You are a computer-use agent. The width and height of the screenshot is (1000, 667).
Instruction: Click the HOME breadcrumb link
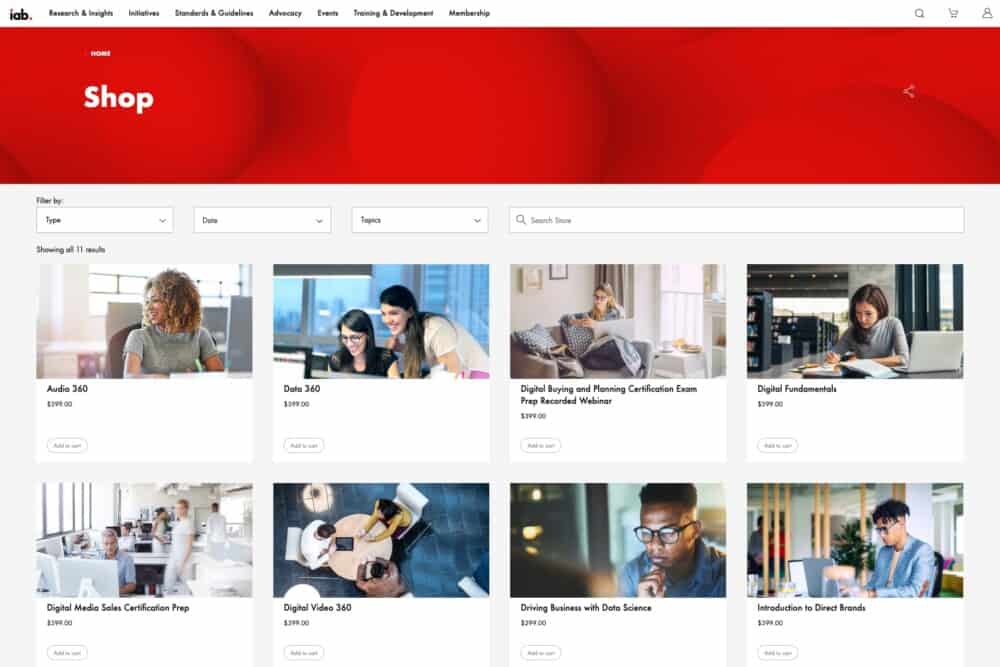point(101,53)
